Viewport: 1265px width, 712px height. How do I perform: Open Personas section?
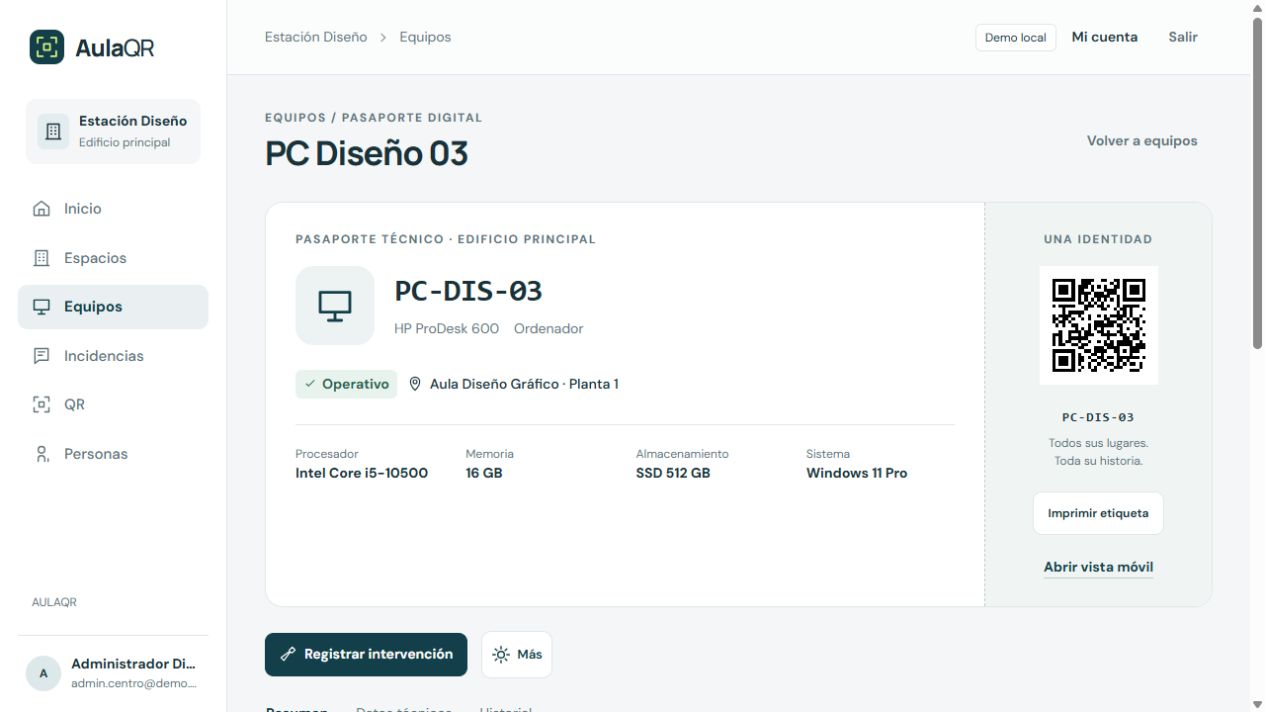[x=113, y=454]
